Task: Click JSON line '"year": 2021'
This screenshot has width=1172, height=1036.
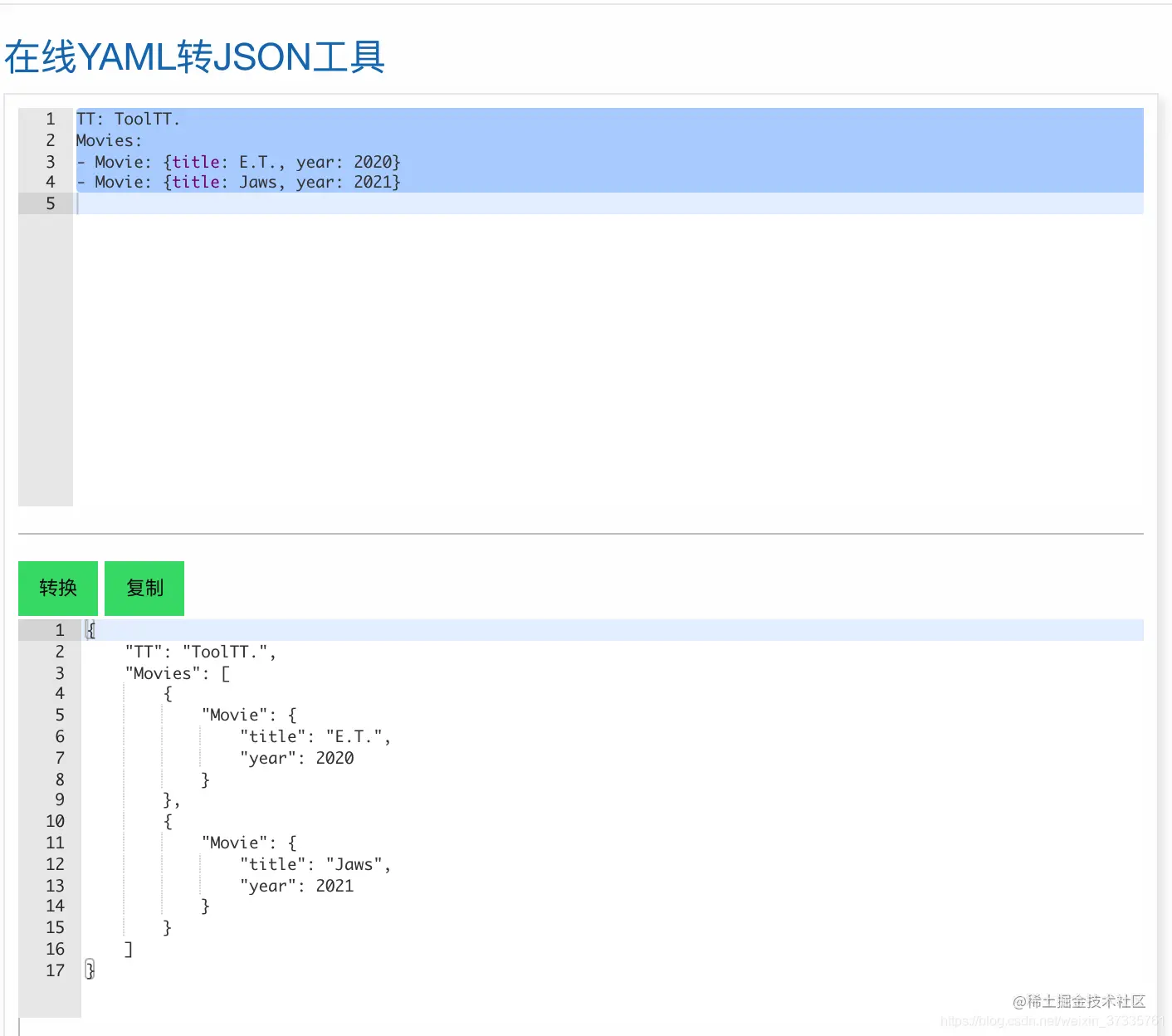Action: pyautogui.click(x=297, y=886)
